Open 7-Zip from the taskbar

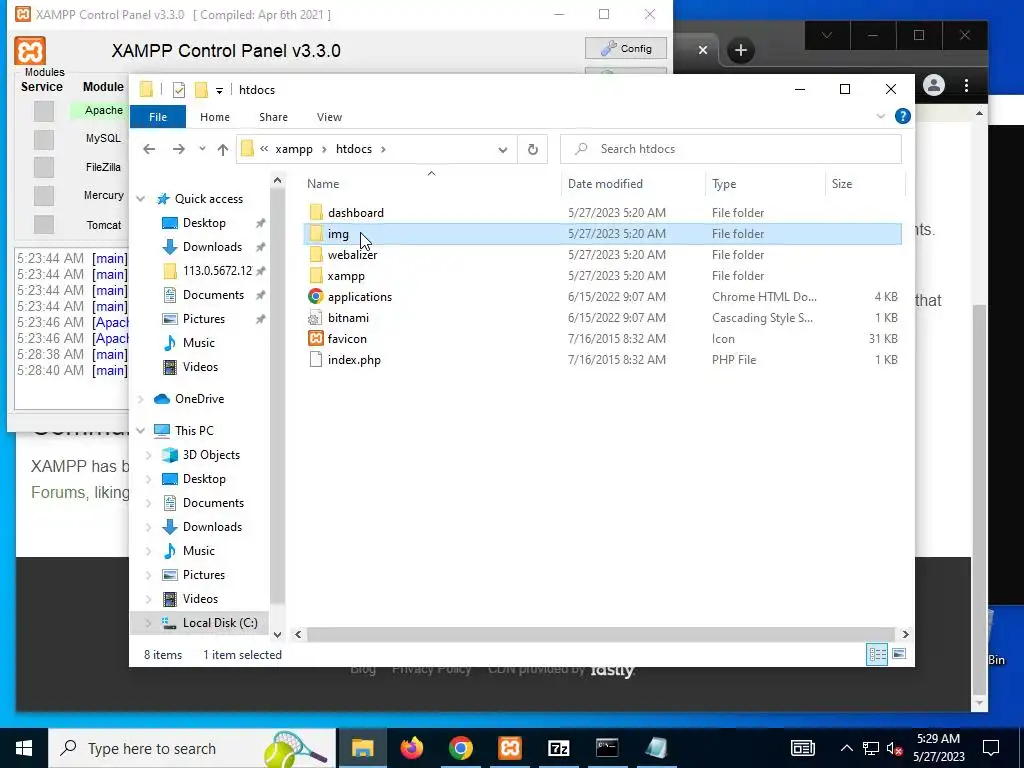(x=558, y=748)
